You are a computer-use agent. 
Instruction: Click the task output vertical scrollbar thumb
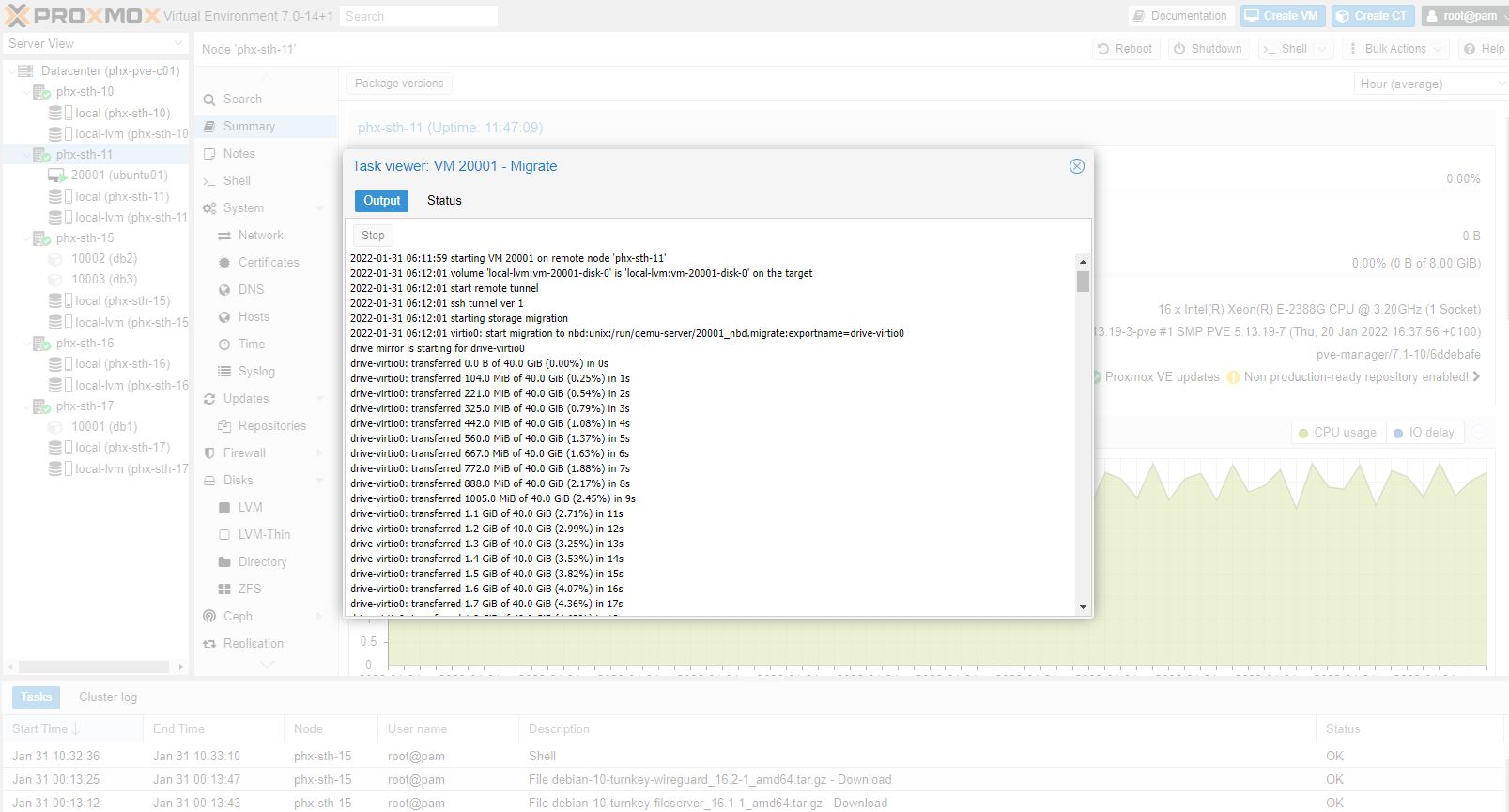coord(1083,282)
